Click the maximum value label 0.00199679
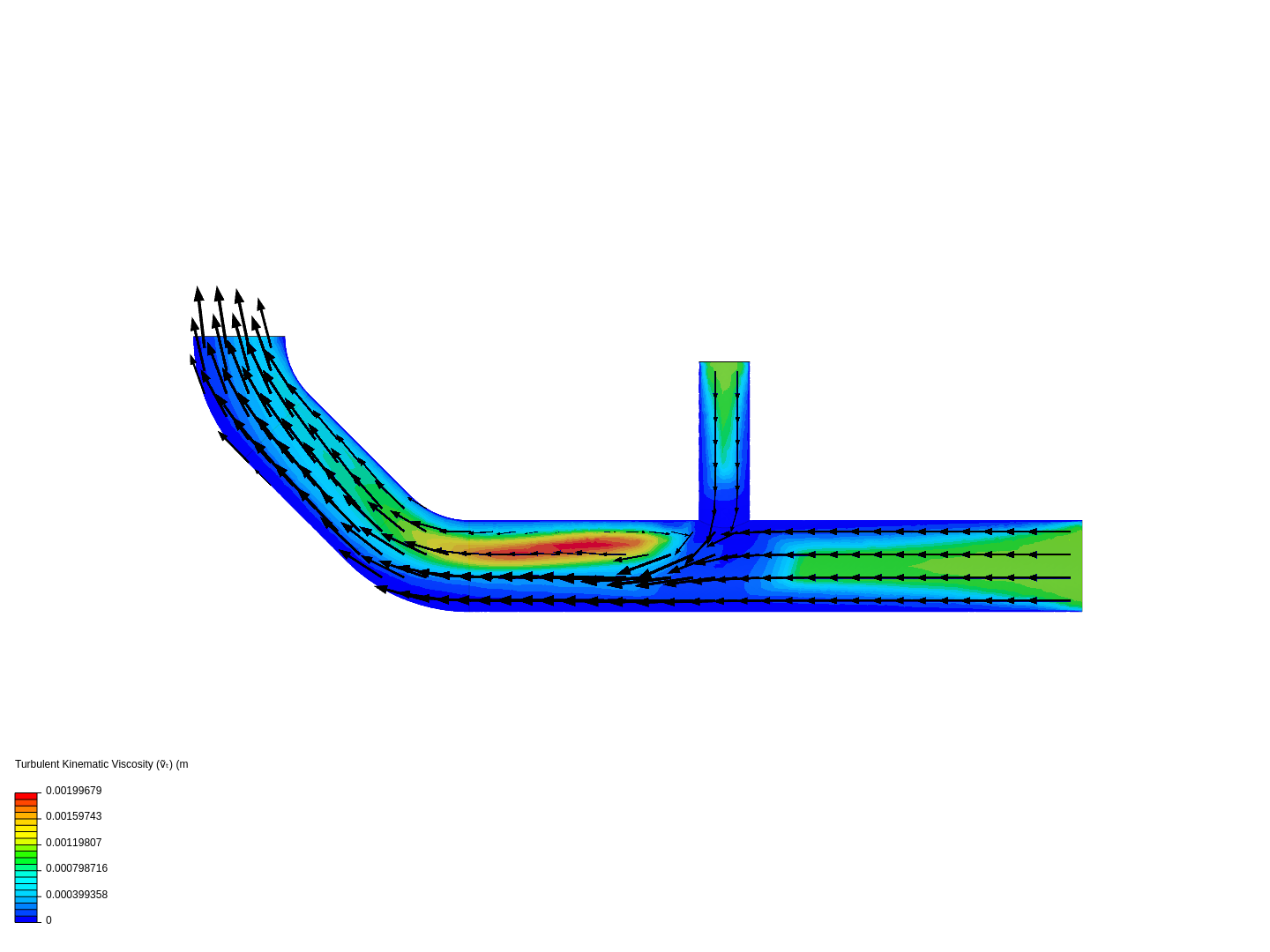Image resolution: width=1270 pixels, height=952 pixels. coord(74,791)
